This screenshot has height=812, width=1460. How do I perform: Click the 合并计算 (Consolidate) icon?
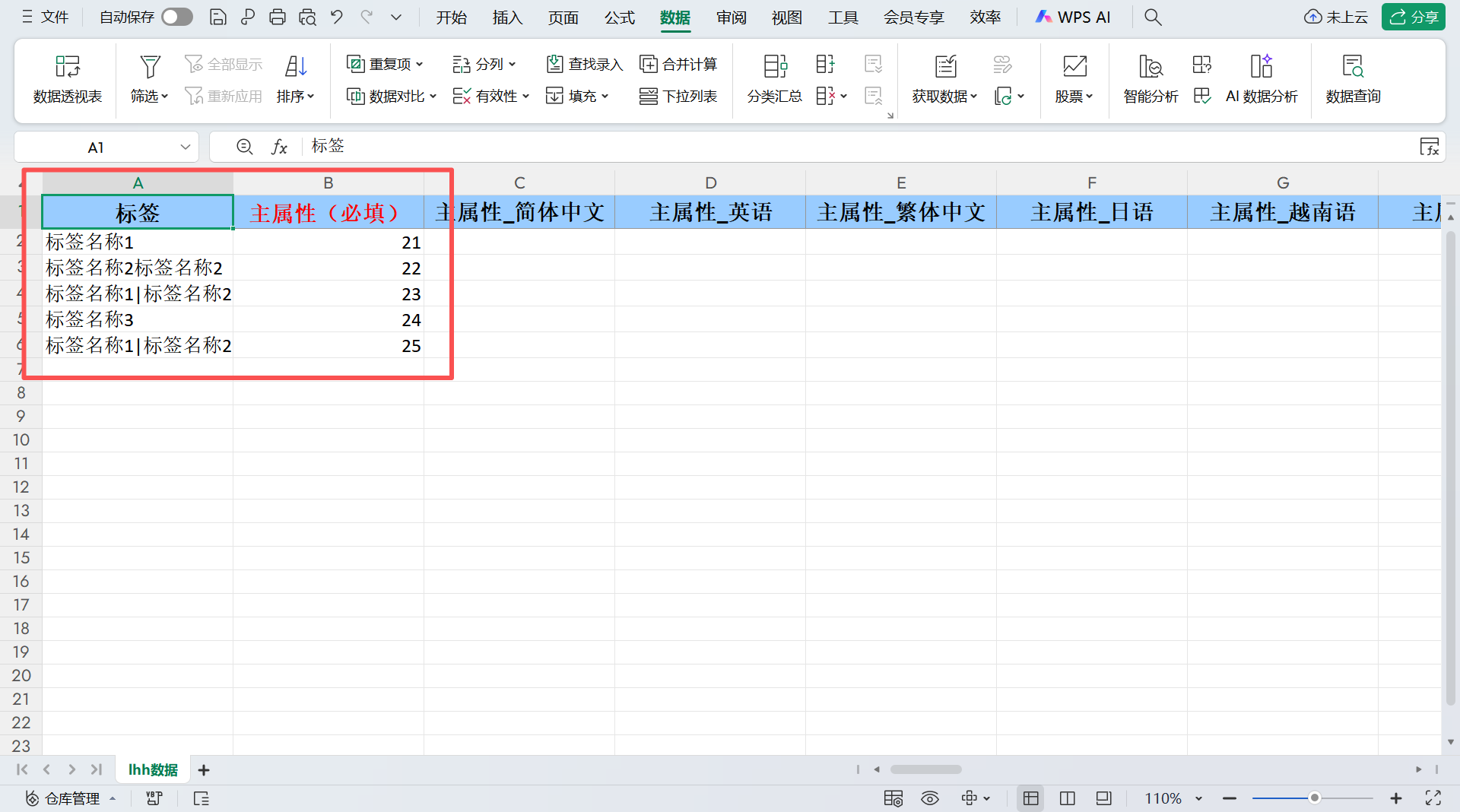click(x=678, y=64)
